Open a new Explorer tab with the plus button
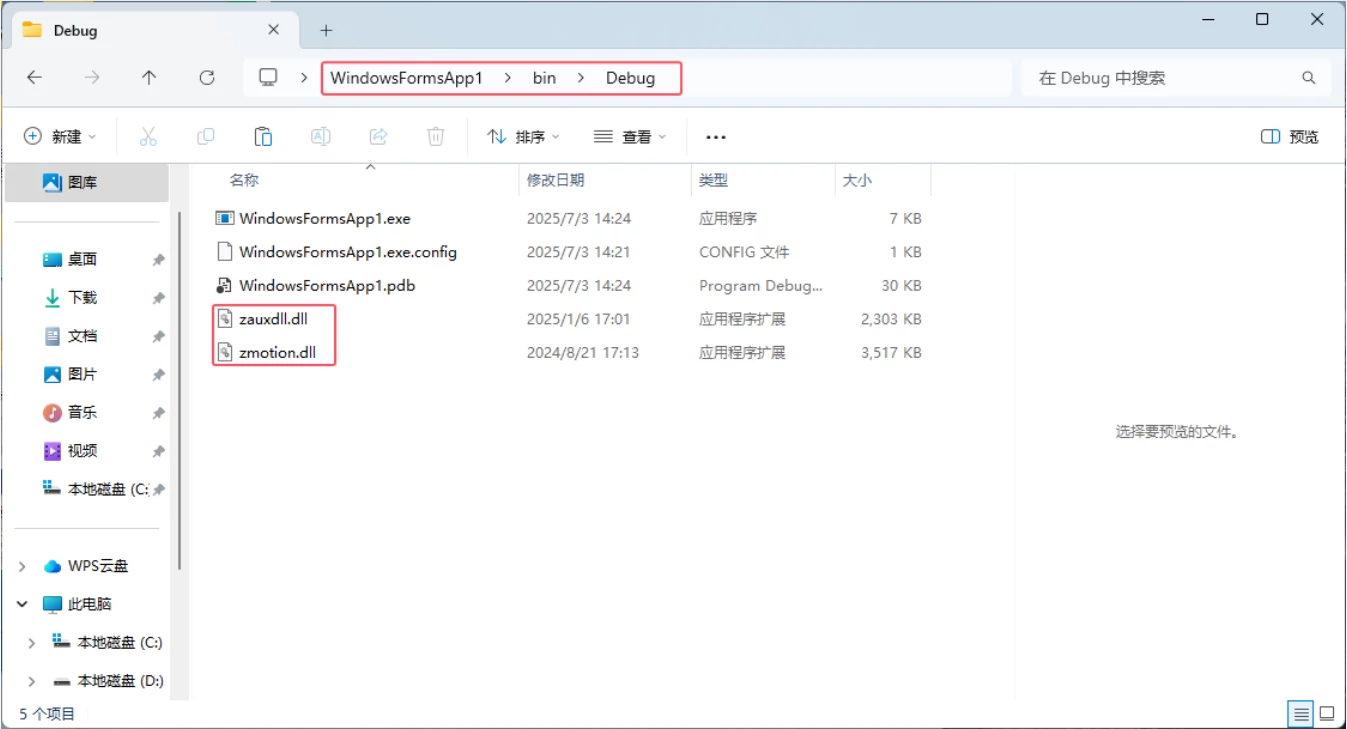This screenshot has width=1347, height=729. [326, 30]
